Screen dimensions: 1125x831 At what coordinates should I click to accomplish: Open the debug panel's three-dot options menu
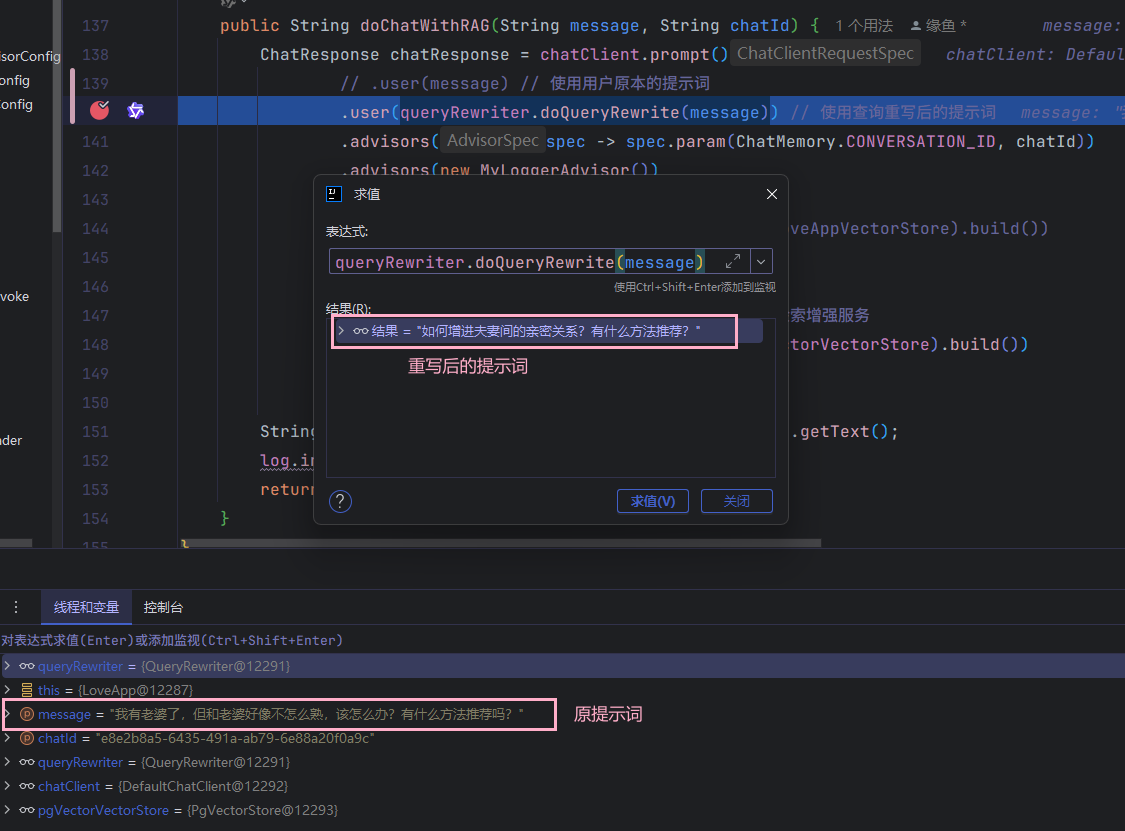pos(16,607)
